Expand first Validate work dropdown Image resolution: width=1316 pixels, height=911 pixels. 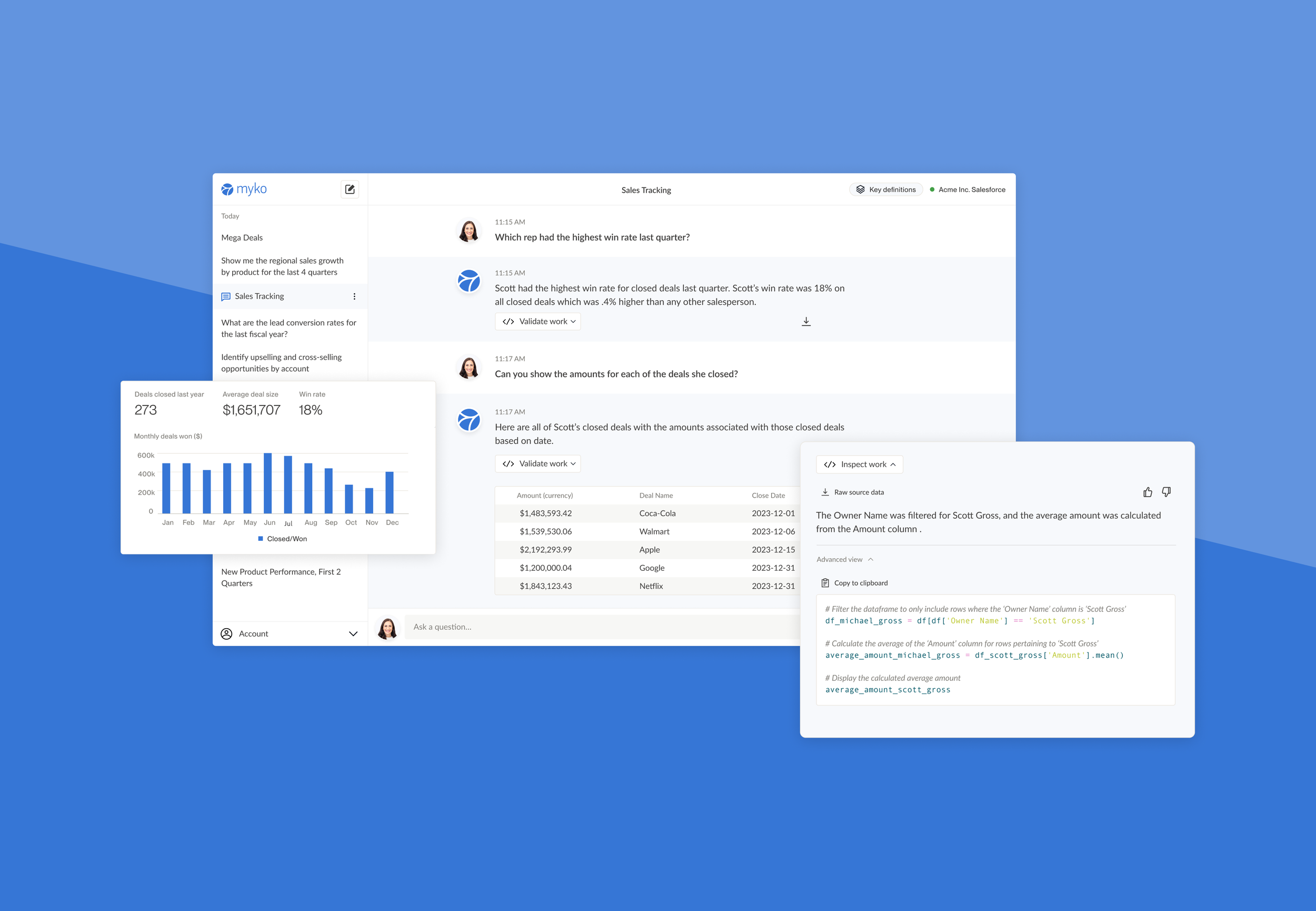pos(538,321)
